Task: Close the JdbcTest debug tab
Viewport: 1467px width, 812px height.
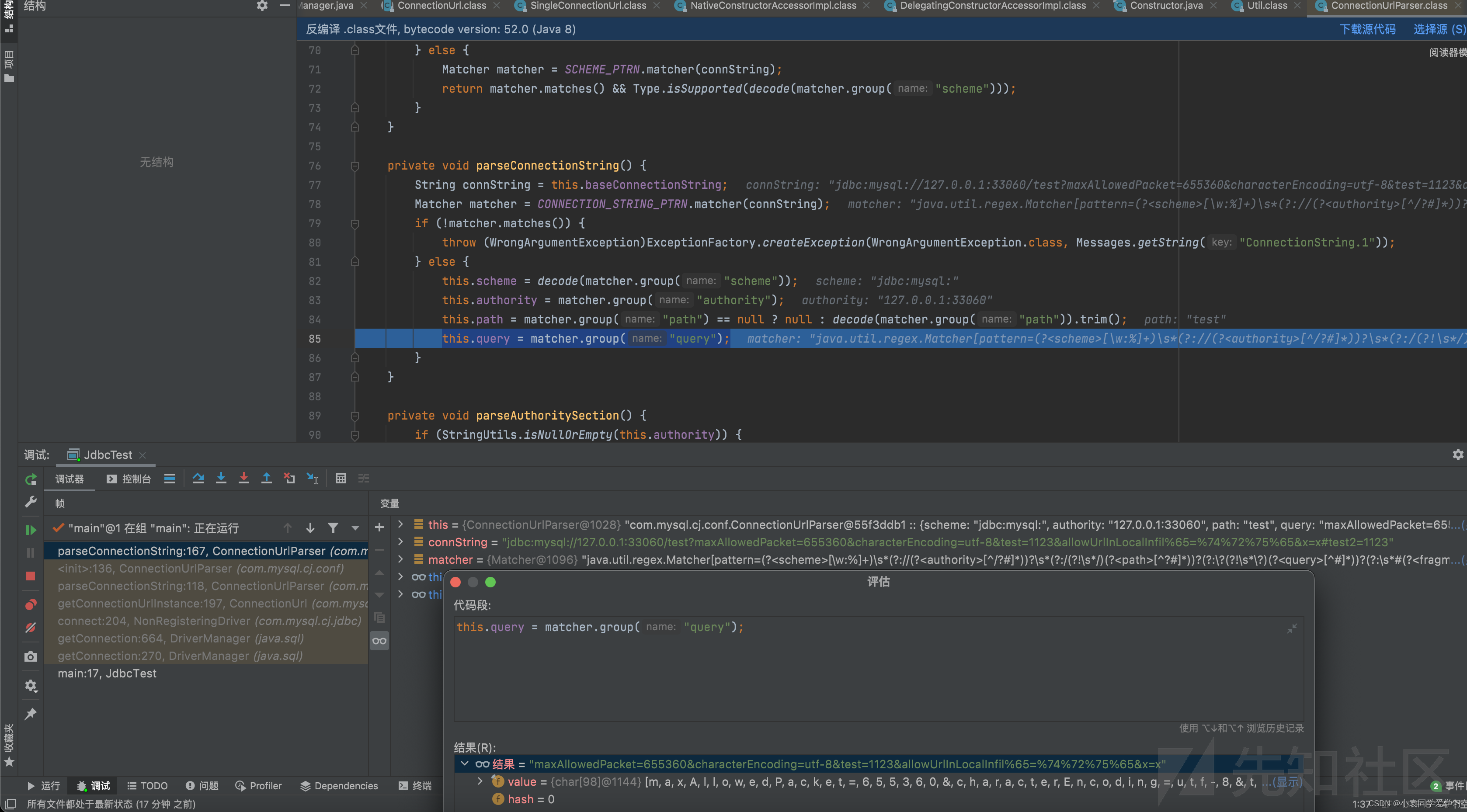Action: coord(143,455)
